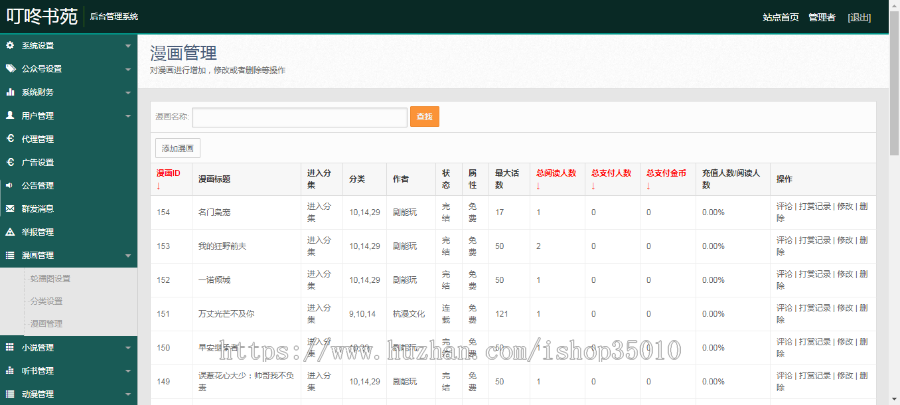900x405 pixels.
Task: Click the 叮咚书苑 logo title
Action: (x=42, y=17)
